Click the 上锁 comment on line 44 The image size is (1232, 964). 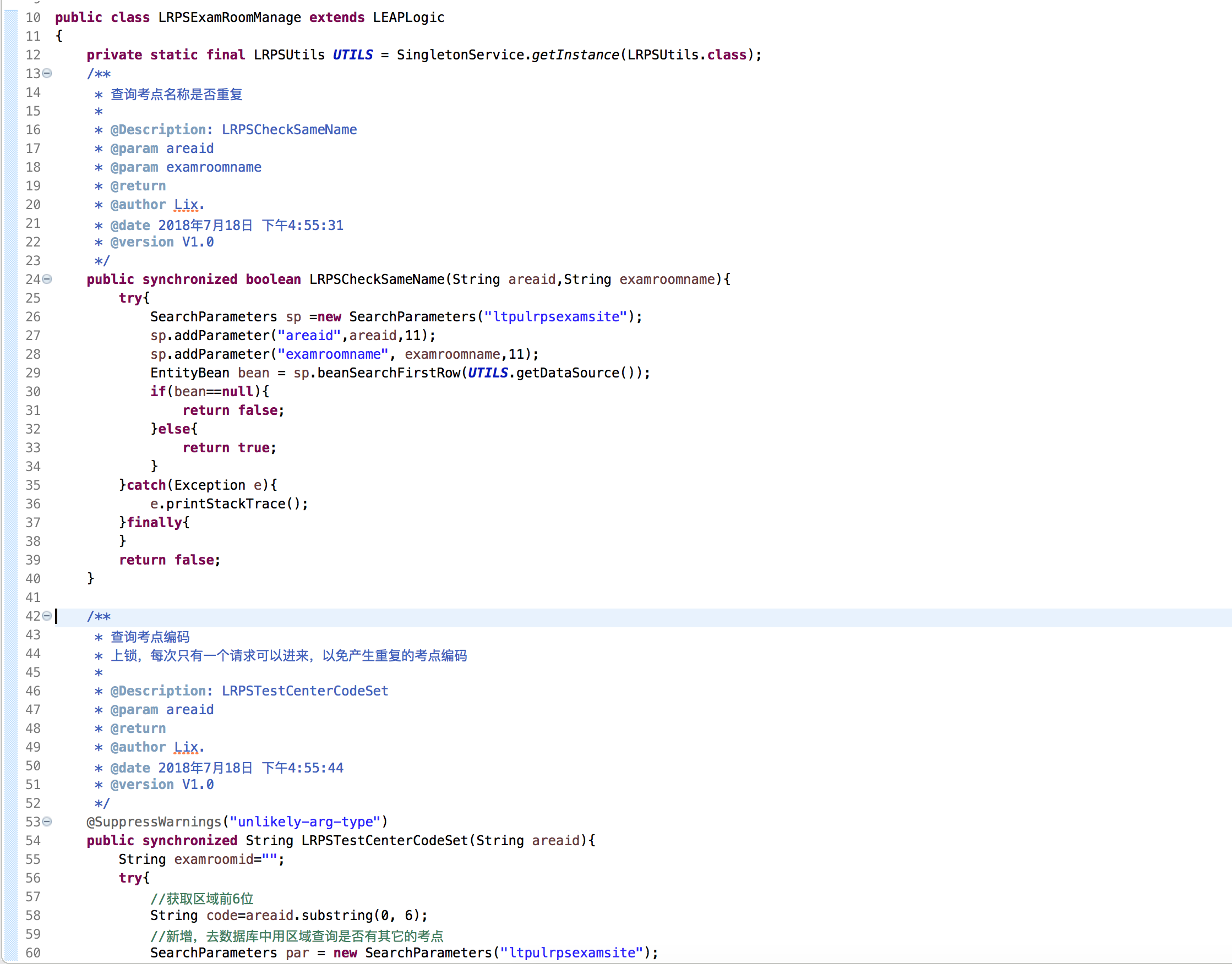click(288, 655)
